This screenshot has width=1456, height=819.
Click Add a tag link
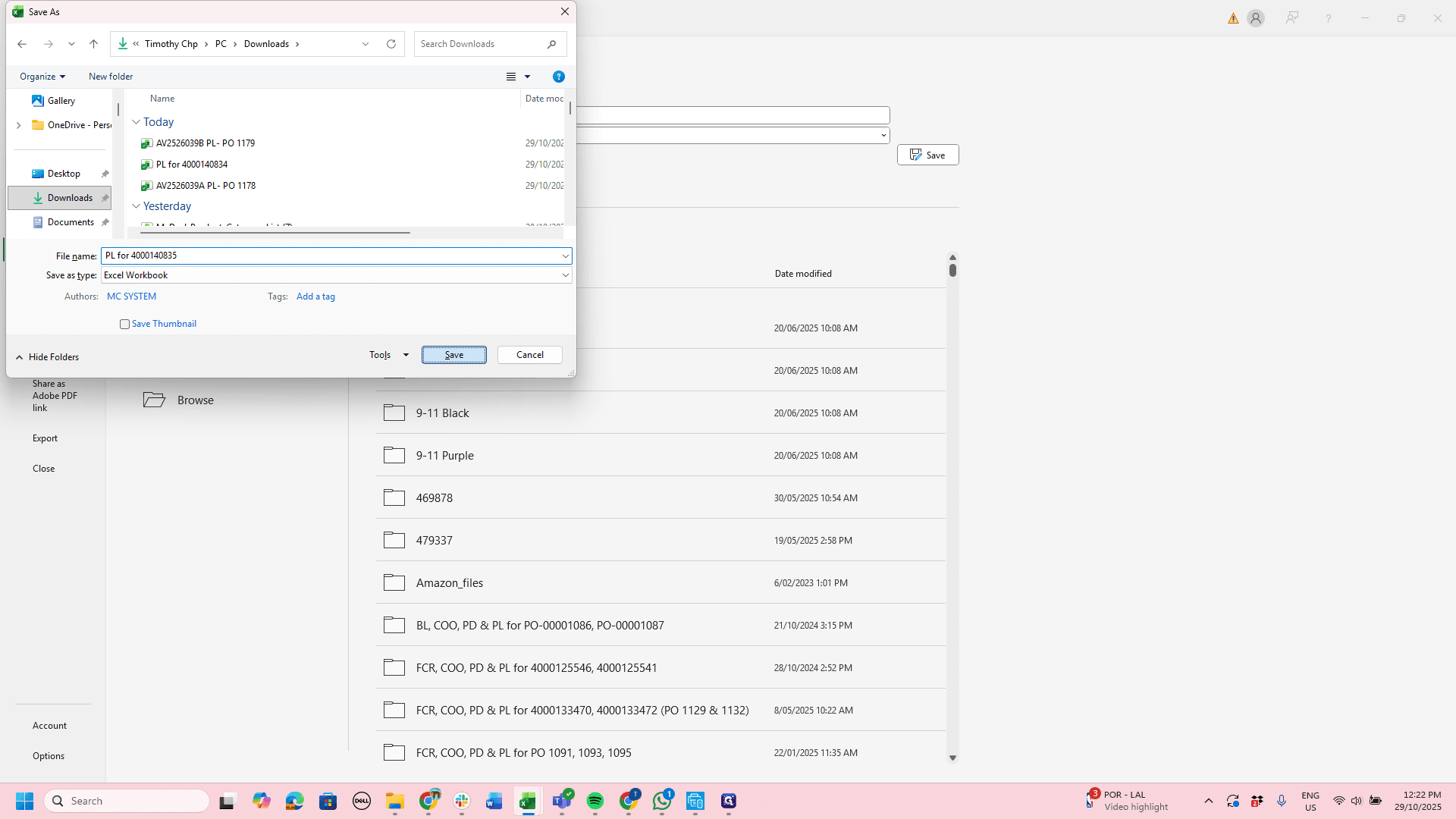pos(315,297)
